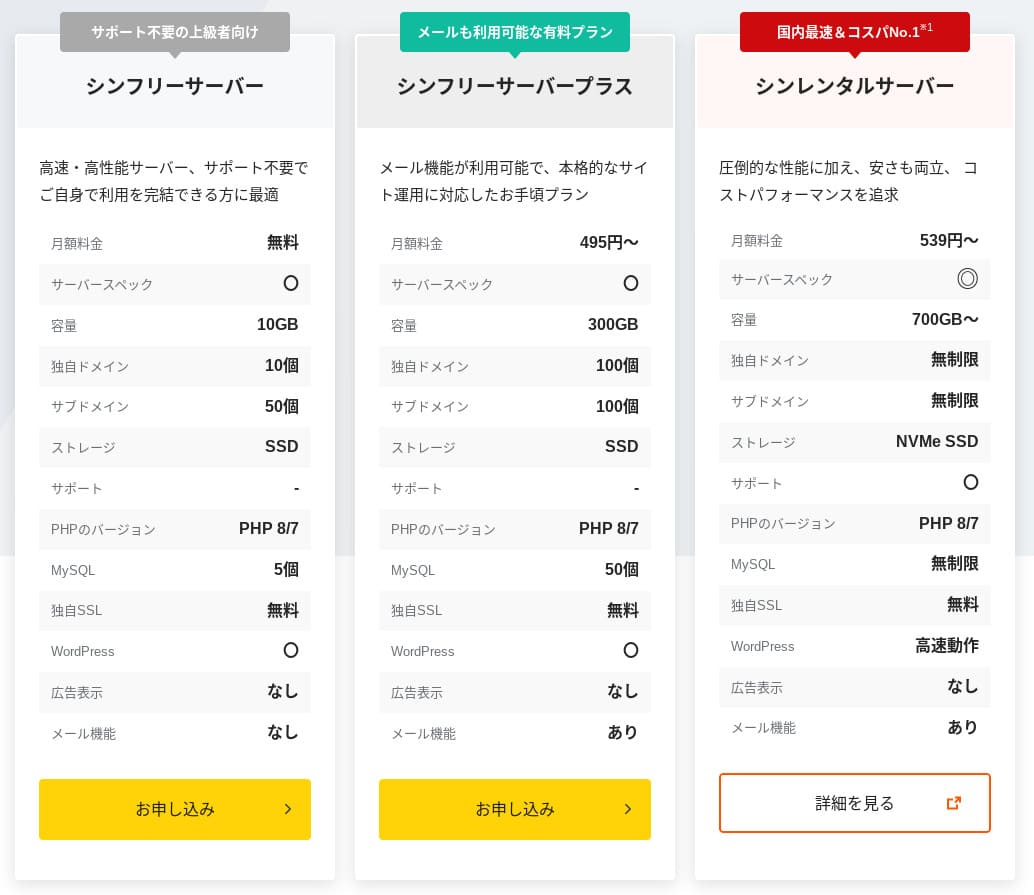Click the external link icon on 詳細を見る
The width and height of the screenshot is (1034, 895).
click(x=953, y=803)
